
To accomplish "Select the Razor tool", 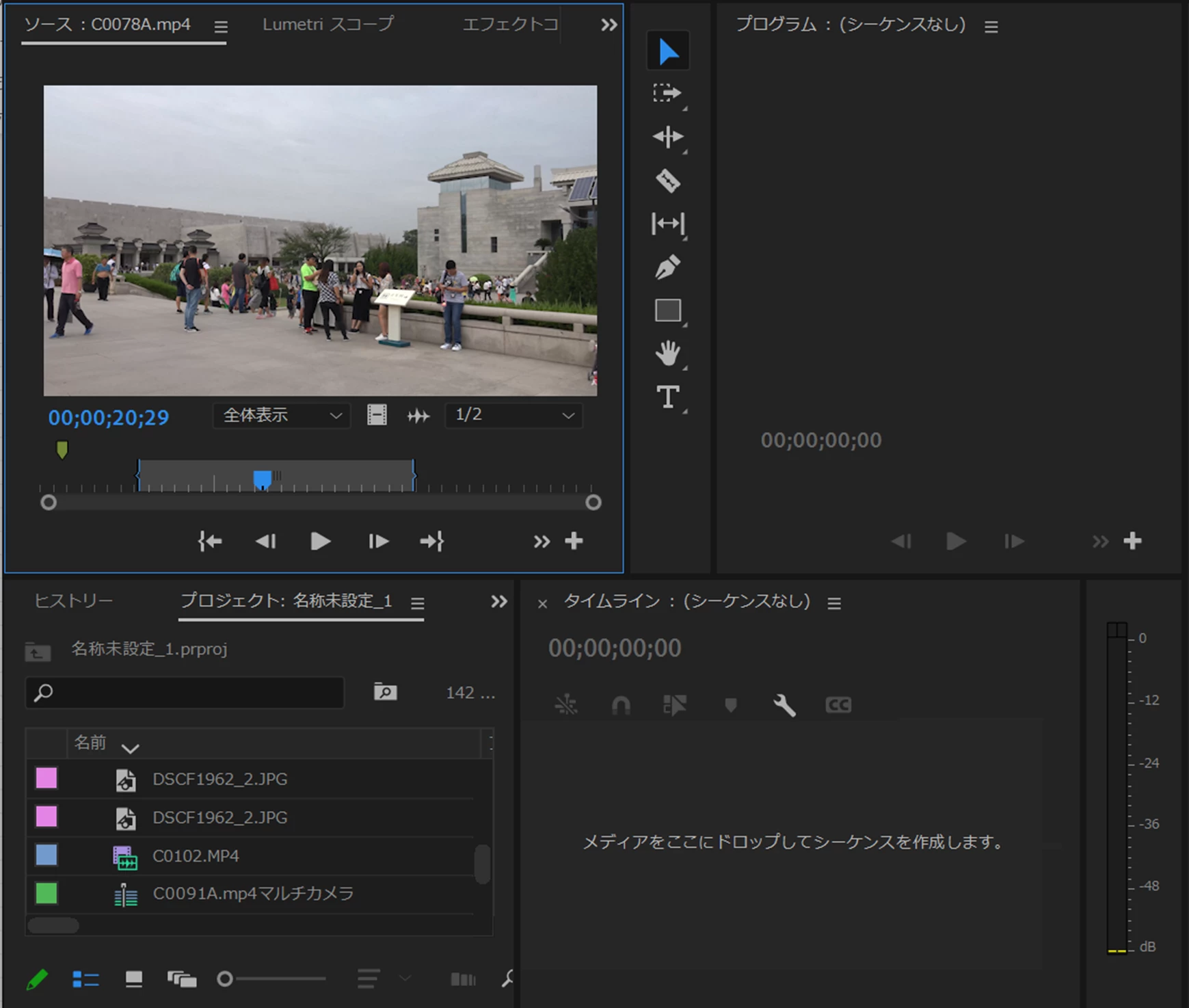I will click(x=668, y=181).
